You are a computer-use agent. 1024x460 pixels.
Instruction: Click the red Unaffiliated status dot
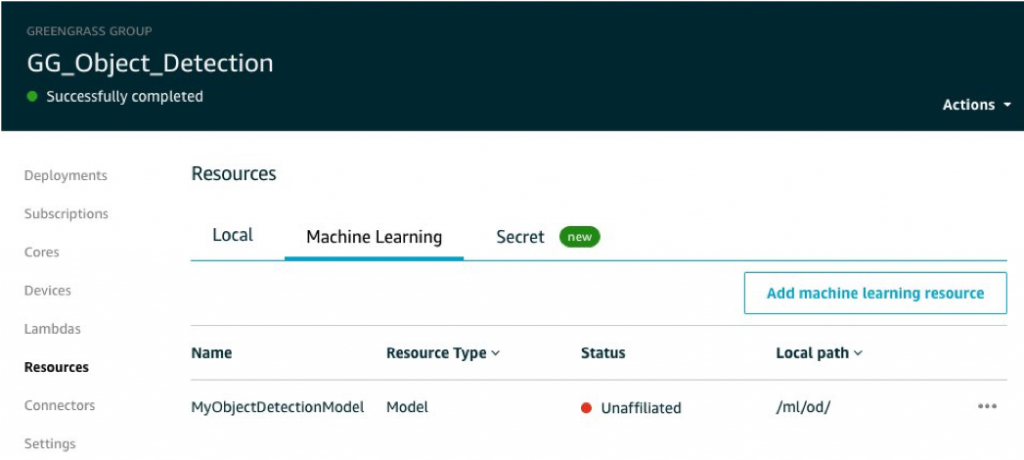(x=586, y=408)
